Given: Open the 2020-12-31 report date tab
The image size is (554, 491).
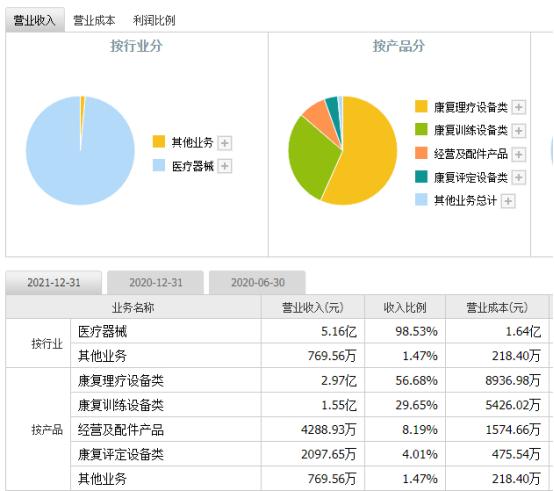Looking at the screenshot, I should (155, 283).
